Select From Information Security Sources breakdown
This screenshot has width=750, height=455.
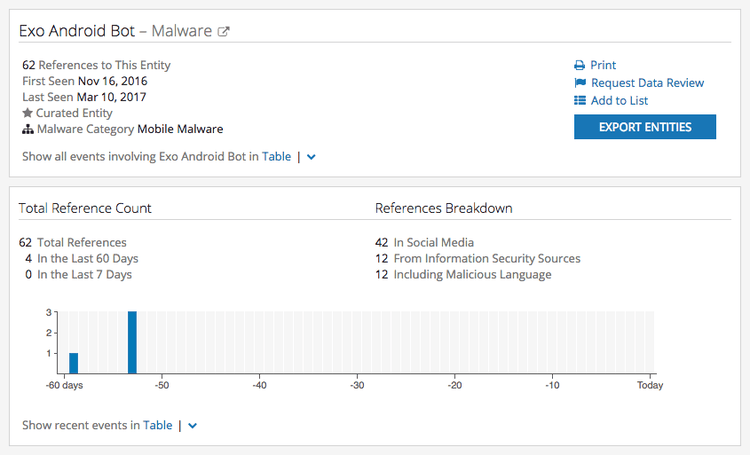[477, 258]
